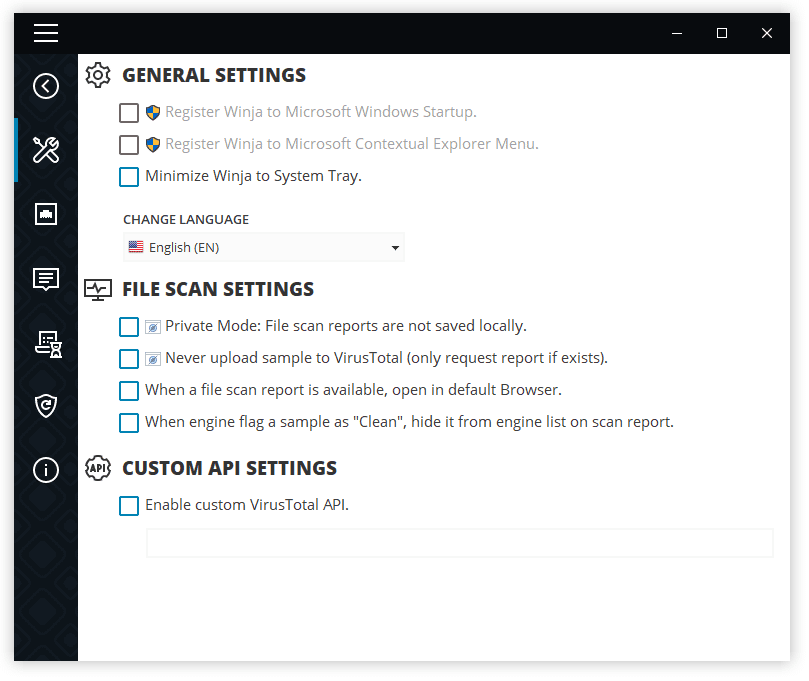
Task: Click the CUSTOM API SETTINGS heading
Action: pos(230,468)
